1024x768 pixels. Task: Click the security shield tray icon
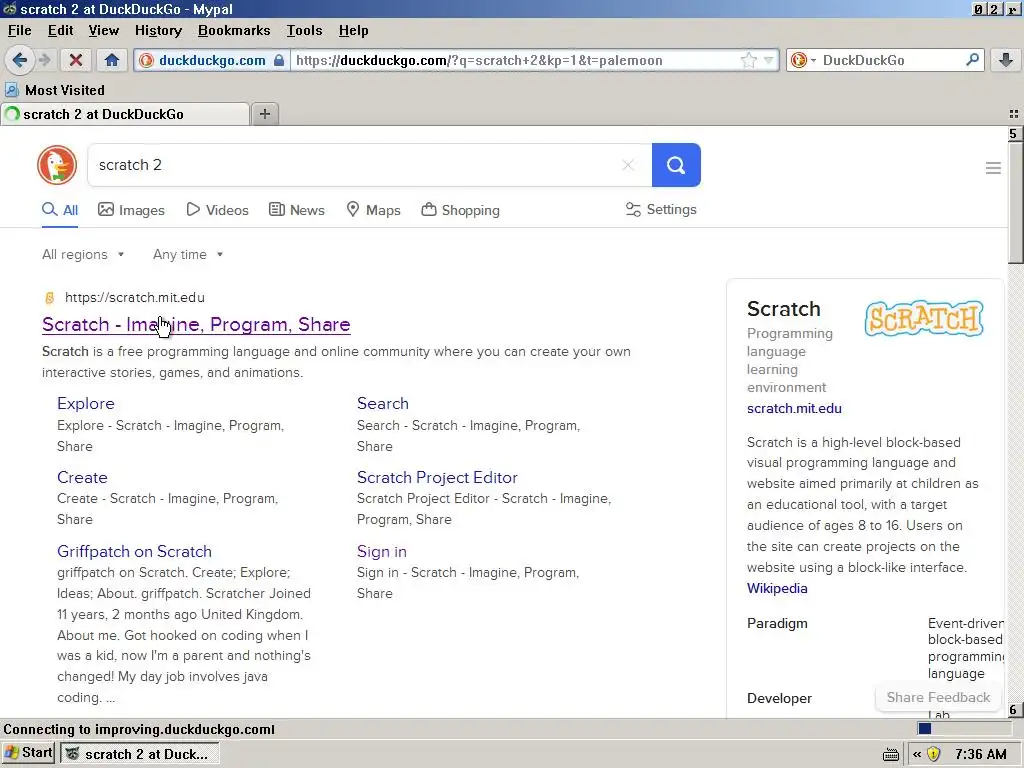(934, 754)
